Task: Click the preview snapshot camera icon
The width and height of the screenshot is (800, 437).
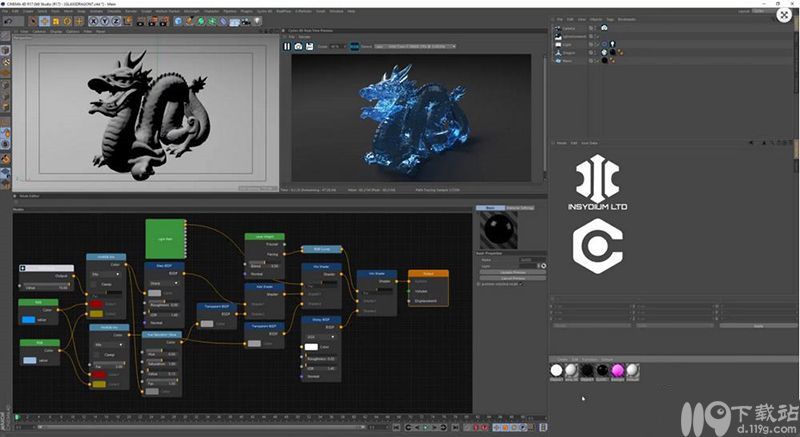Action: (298, 46)
